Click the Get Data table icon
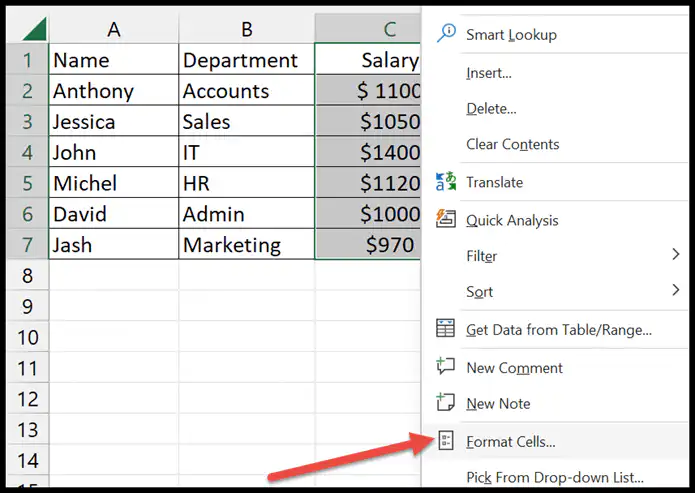The height and width of the screenshot is (493, 695). (x=445, y=329)
